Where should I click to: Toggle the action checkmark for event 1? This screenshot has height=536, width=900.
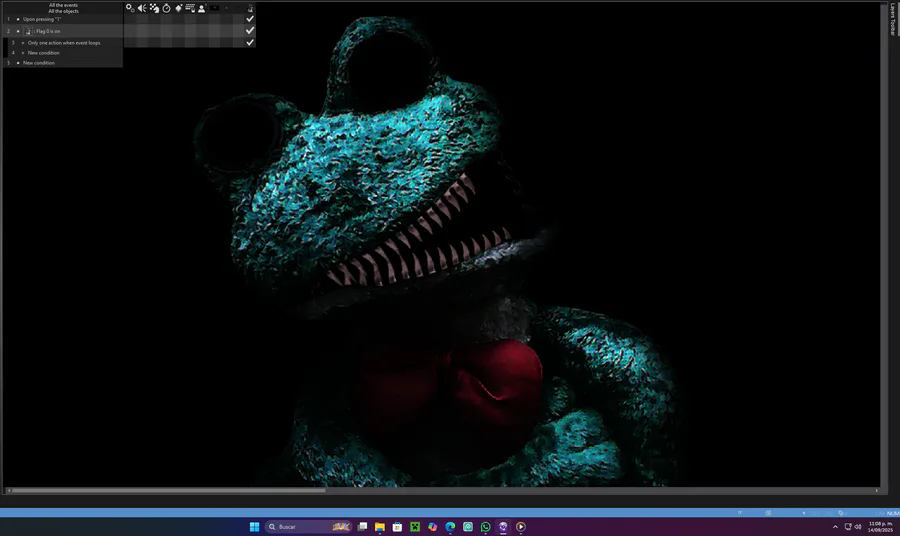pos(250,19)
